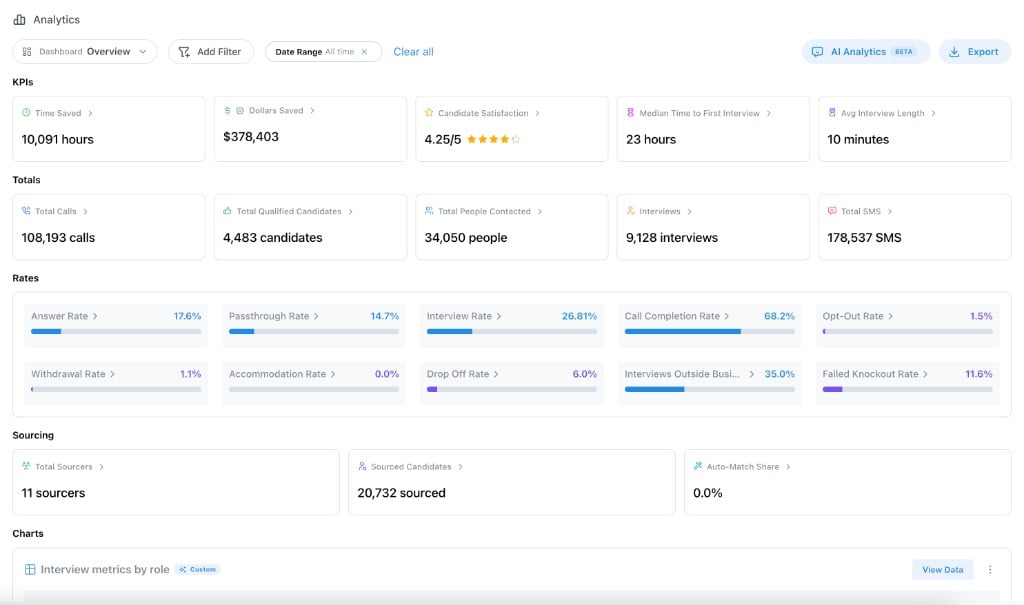Screen dimensions: 1024x605
Task: Expand Passthrough Rate chevron
Action: (317, 316)
